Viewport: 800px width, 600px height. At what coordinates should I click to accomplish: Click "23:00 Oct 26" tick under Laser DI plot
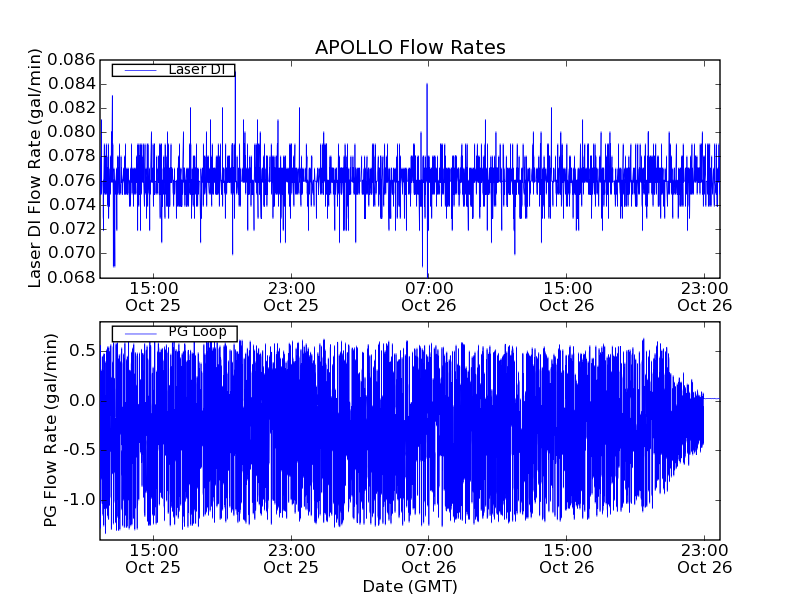pyautogui.click(x=705, y=297)
